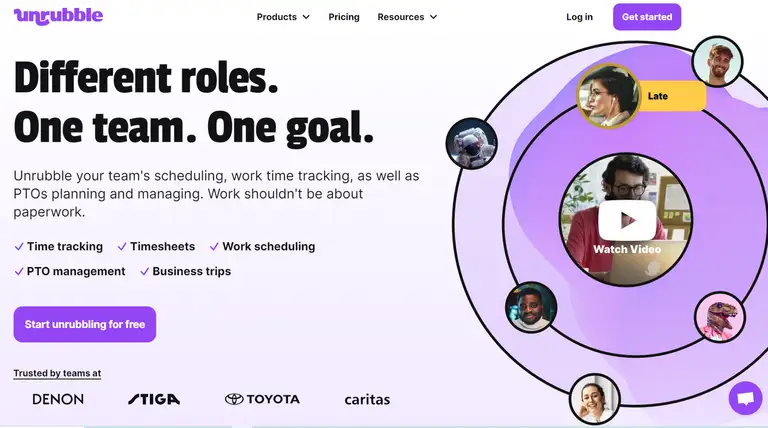Open the Pricing page
The width and height of the screenshot is (768, 428).
tap(344, 17)
